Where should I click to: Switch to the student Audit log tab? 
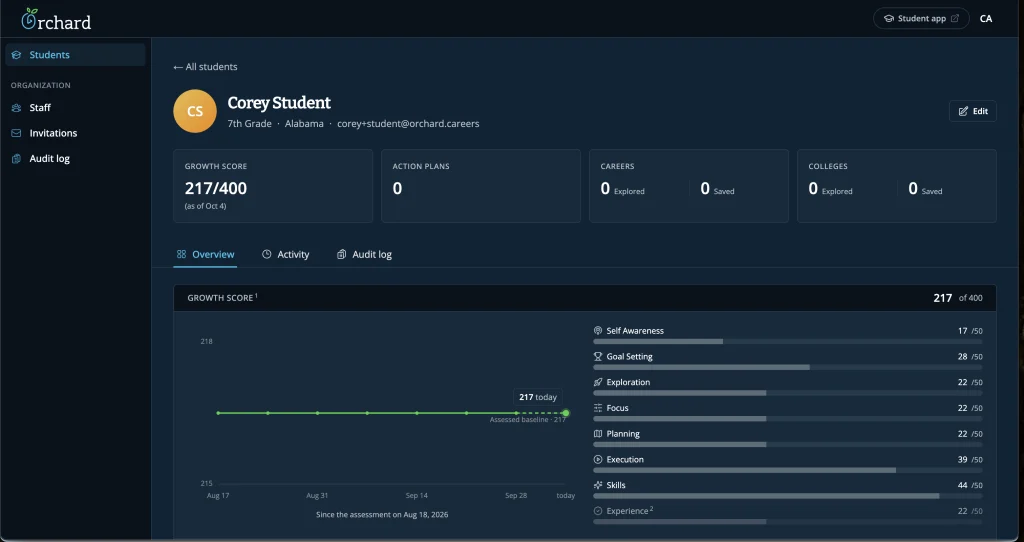[x=364, y=254]
